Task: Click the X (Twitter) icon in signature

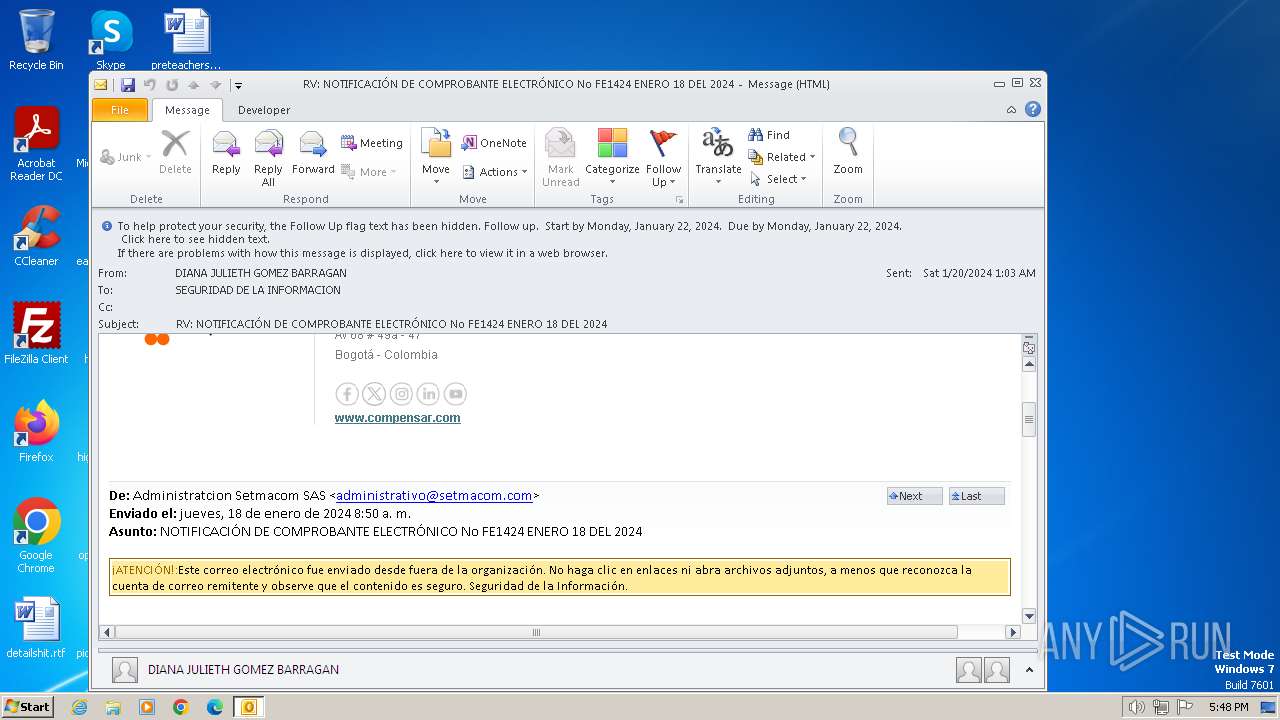Action: click(x=374, y=393)
